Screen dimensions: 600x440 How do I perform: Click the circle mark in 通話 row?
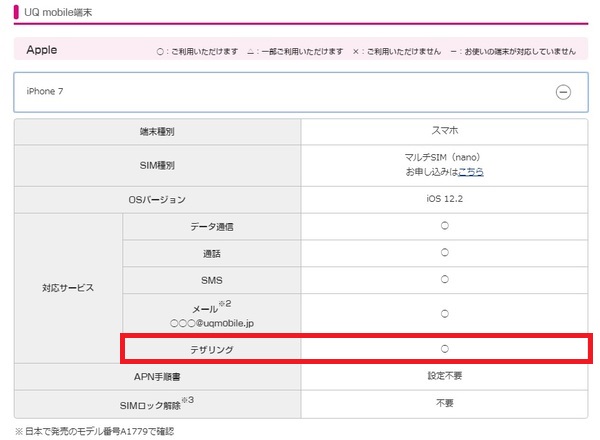coord(445,253)
